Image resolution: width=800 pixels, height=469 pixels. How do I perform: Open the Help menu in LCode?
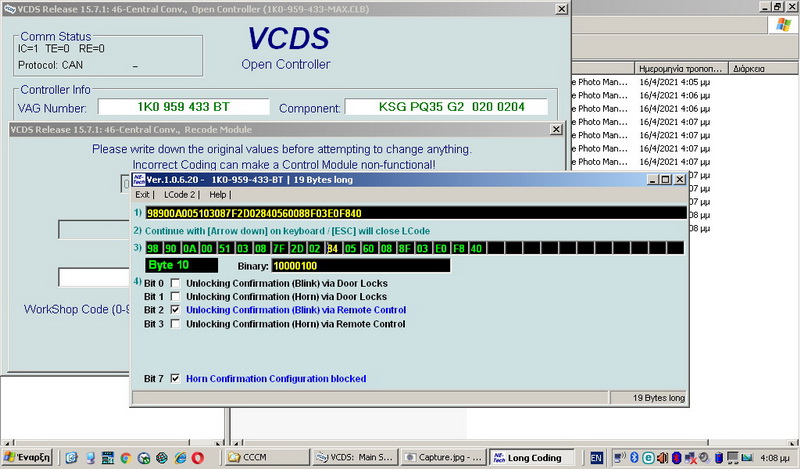(x=217, y=194)
